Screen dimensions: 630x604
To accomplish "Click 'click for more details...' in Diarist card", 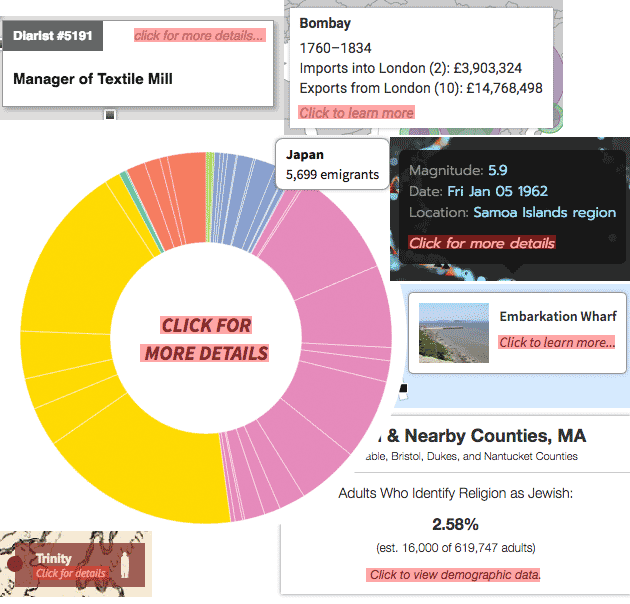I will 200,36.
